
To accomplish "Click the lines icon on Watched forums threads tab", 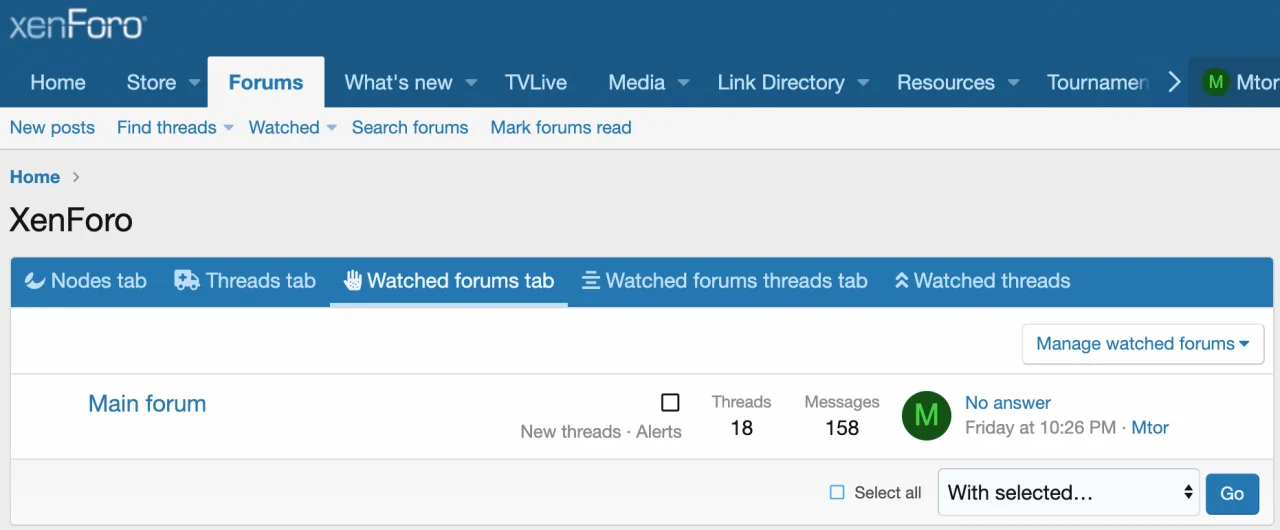I will click(x=591, y=281).
